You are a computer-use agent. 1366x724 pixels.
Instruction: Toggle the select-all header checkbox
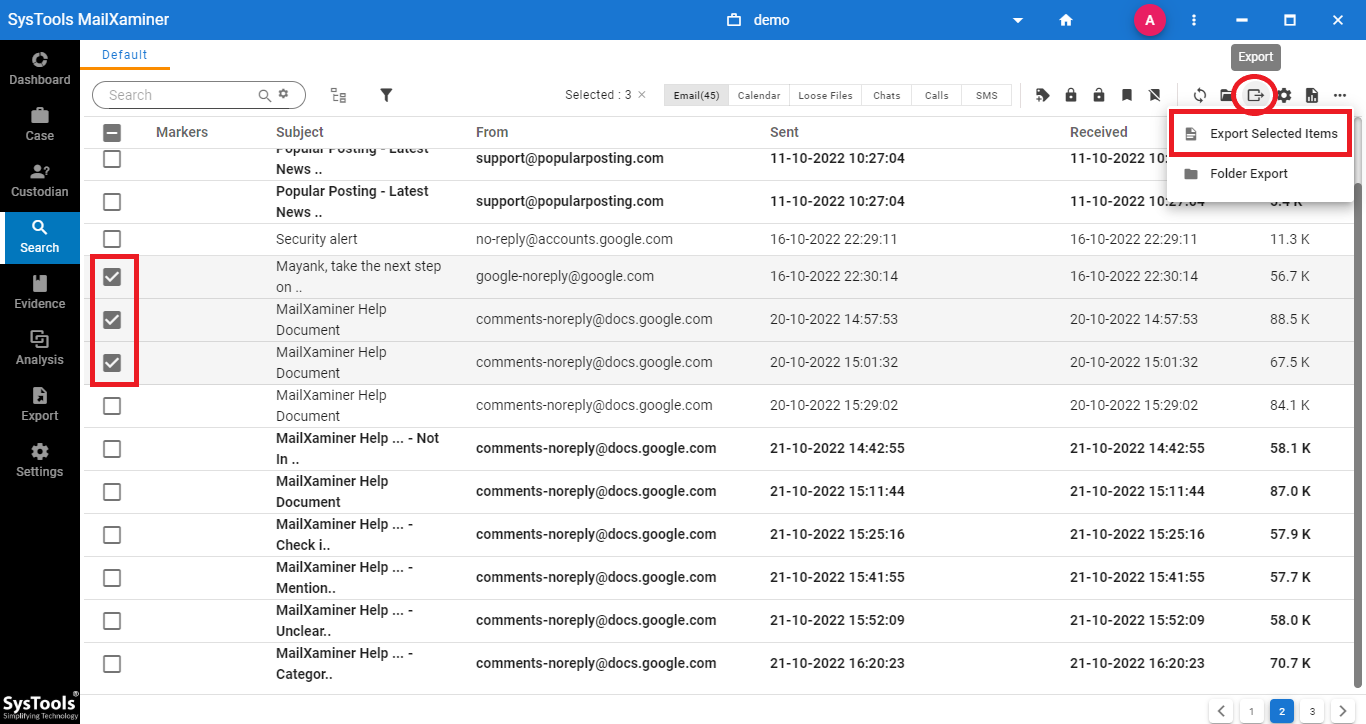coord(112,132)
